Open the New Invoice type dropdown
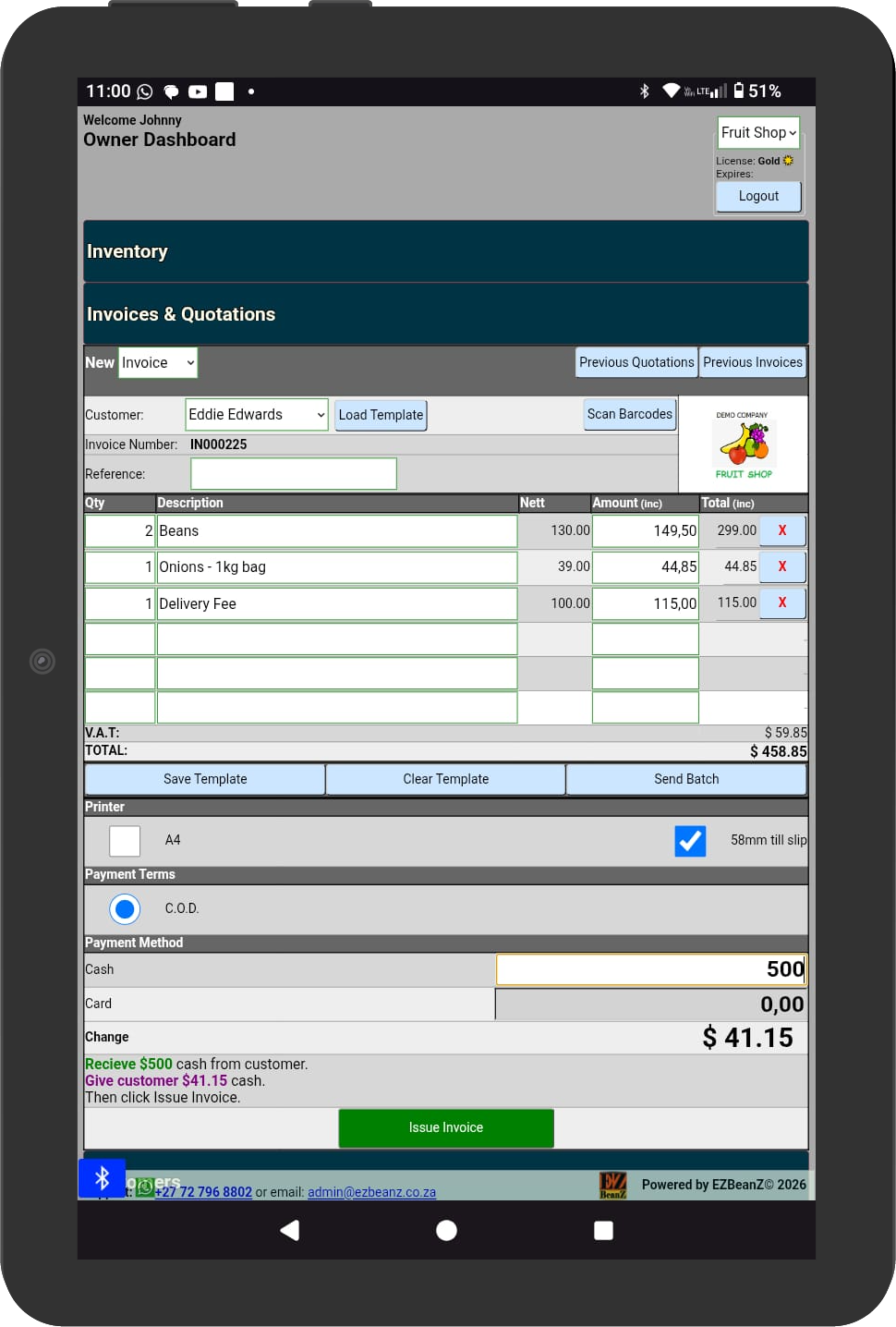 coord(158,363)
